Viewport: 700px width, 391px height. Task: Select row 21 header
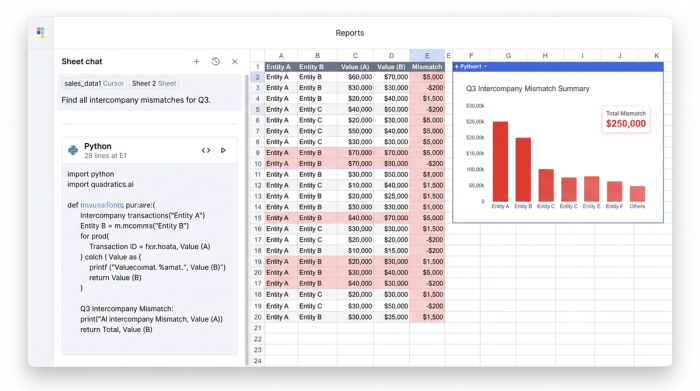(x=258, y=328)
